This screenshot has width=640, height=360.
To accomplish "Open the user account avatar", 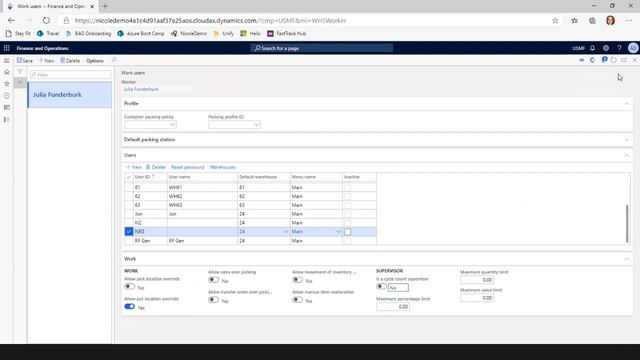I will pos(633,48).
